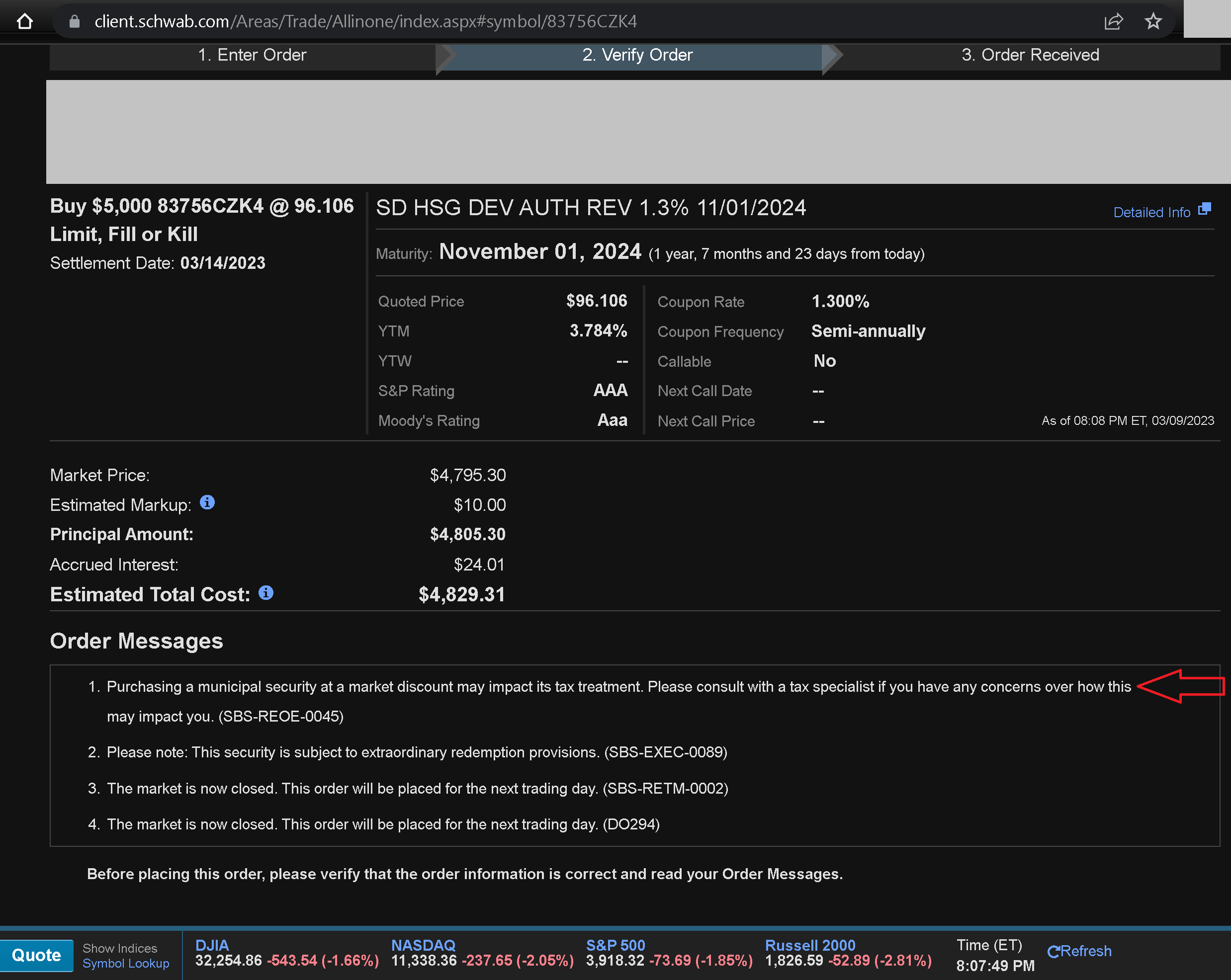The height and width of the screenshot is (980, 1231).
Task: Click the verify order reminder text
Action: 465,874
